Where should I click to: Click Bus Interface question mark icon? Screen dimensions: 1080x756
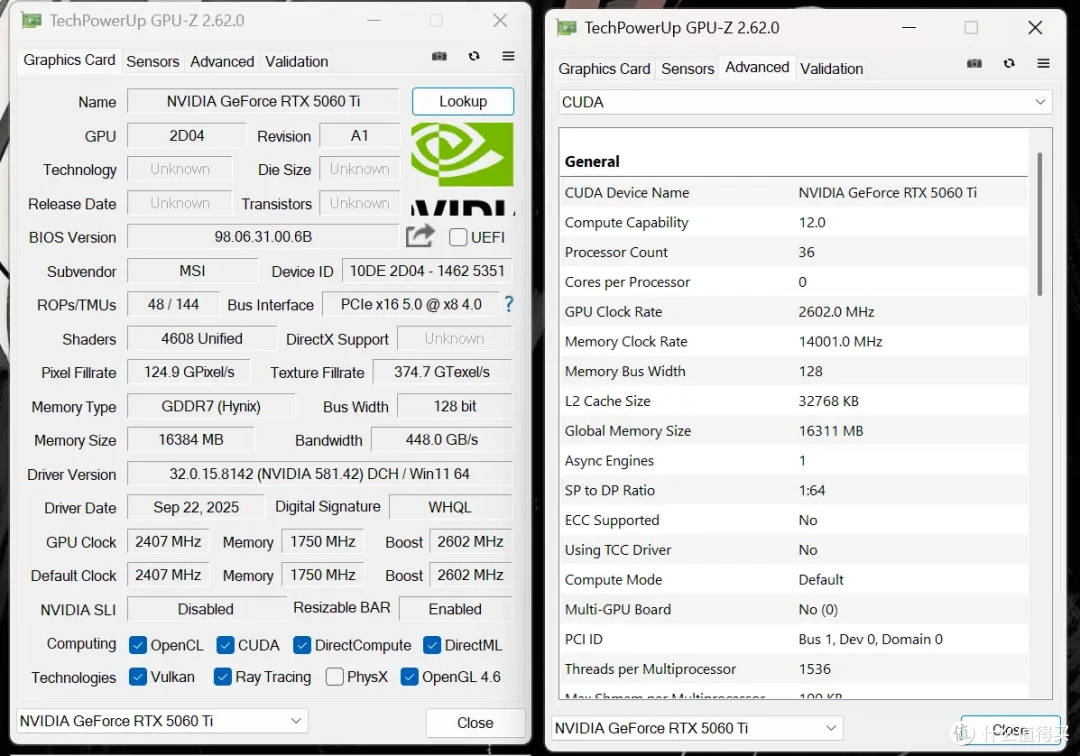click(x=508, y=304)
